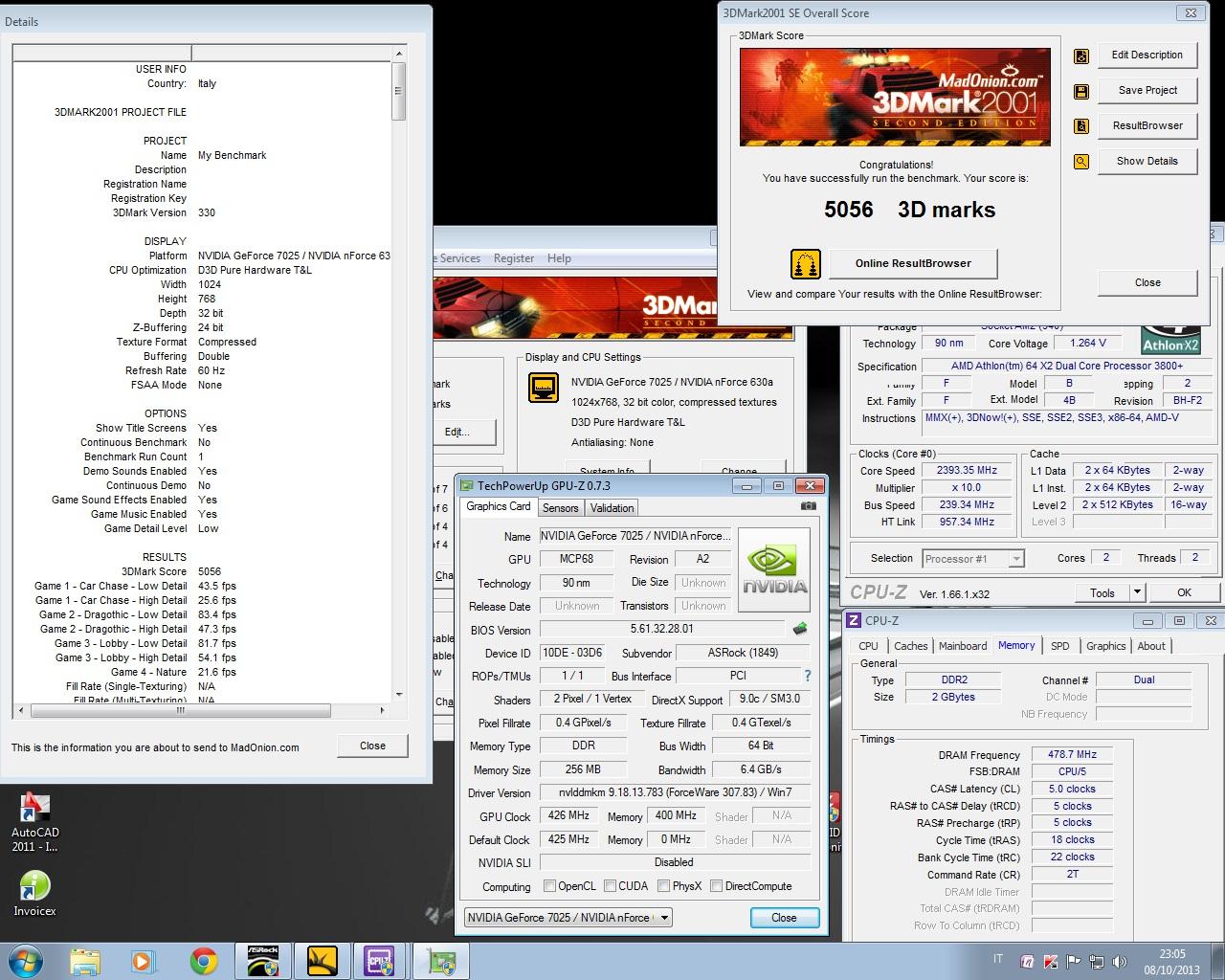
Task: Open Windows Media Player from the taskbar
Action: tap(143, 961)
